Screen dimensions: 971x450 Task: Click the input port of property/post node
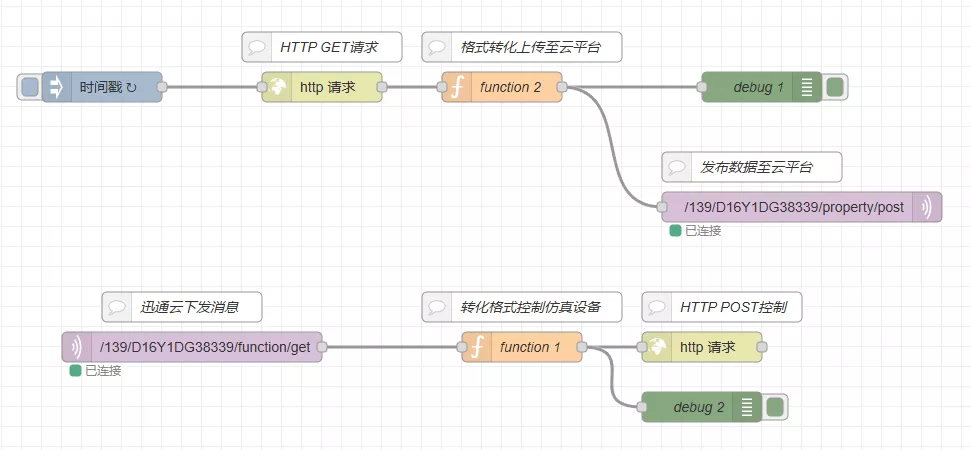coord(662,207)
